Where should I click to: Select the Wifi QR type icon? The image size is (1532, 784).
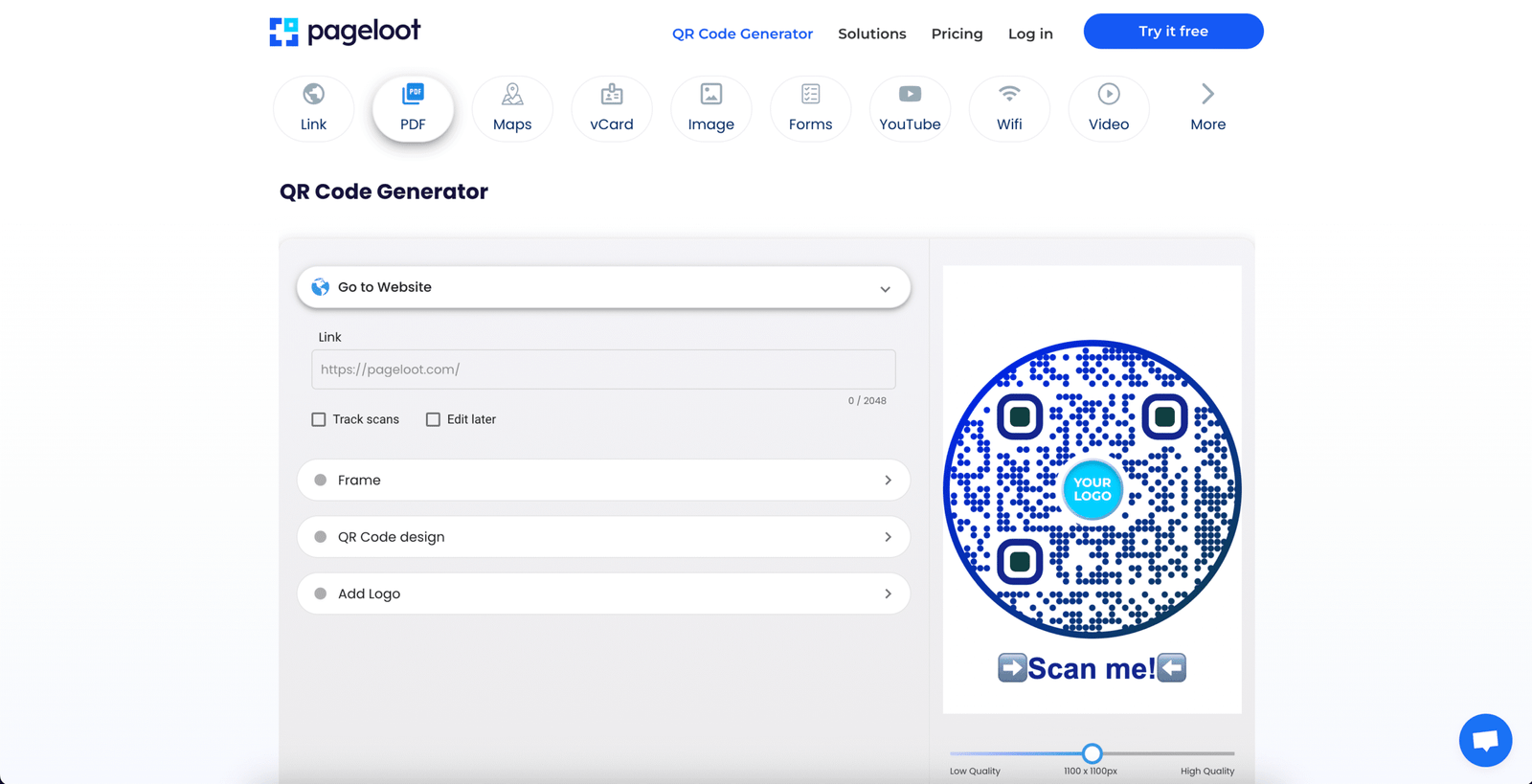click(x=1009, y=108)
